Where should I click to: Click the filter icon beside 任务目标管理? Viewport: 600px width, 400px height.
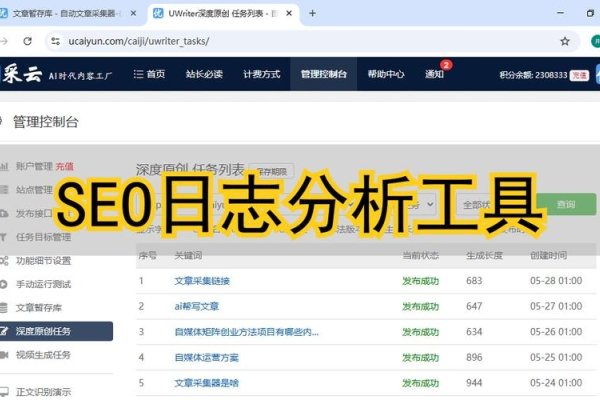(3, 237)
